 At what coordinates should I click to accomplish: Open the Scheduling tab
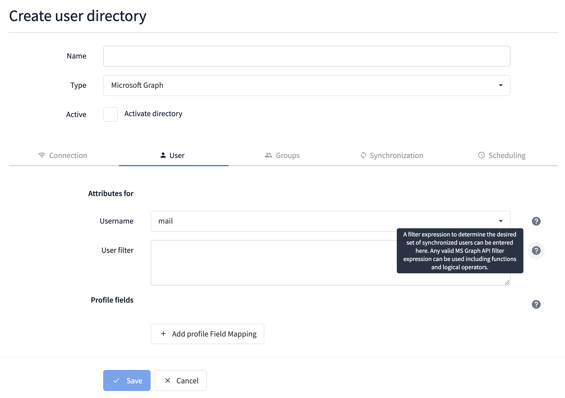click(x=502, y=155)
